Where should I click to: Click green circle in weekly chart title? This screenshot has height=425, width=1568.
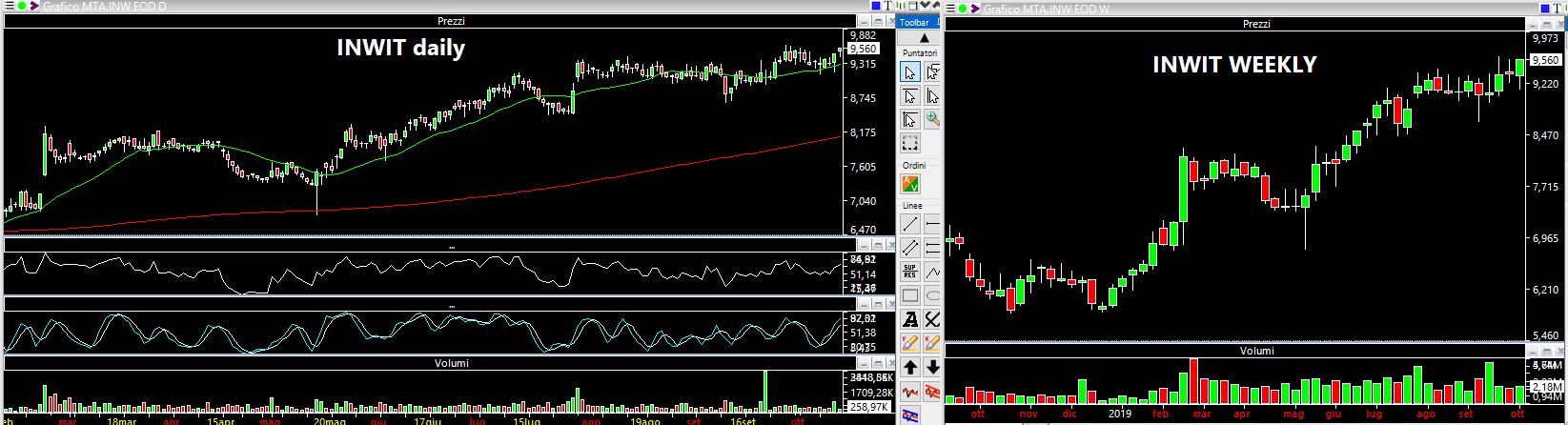[963, 9]
